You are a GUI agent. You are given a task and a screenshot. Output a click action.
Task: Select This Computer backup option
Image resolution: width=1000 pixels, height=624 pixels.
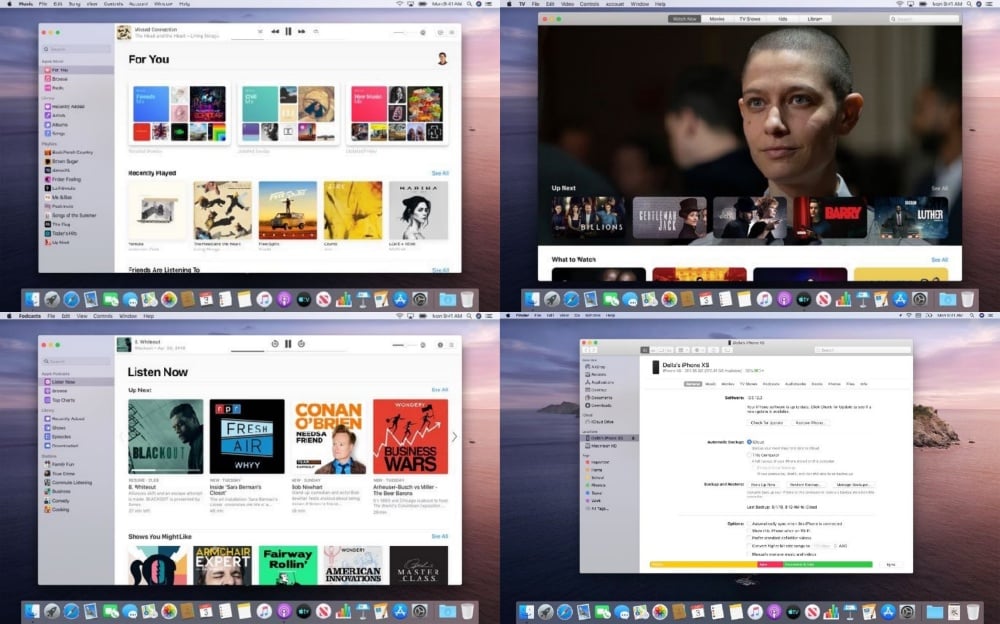(749, 454)
